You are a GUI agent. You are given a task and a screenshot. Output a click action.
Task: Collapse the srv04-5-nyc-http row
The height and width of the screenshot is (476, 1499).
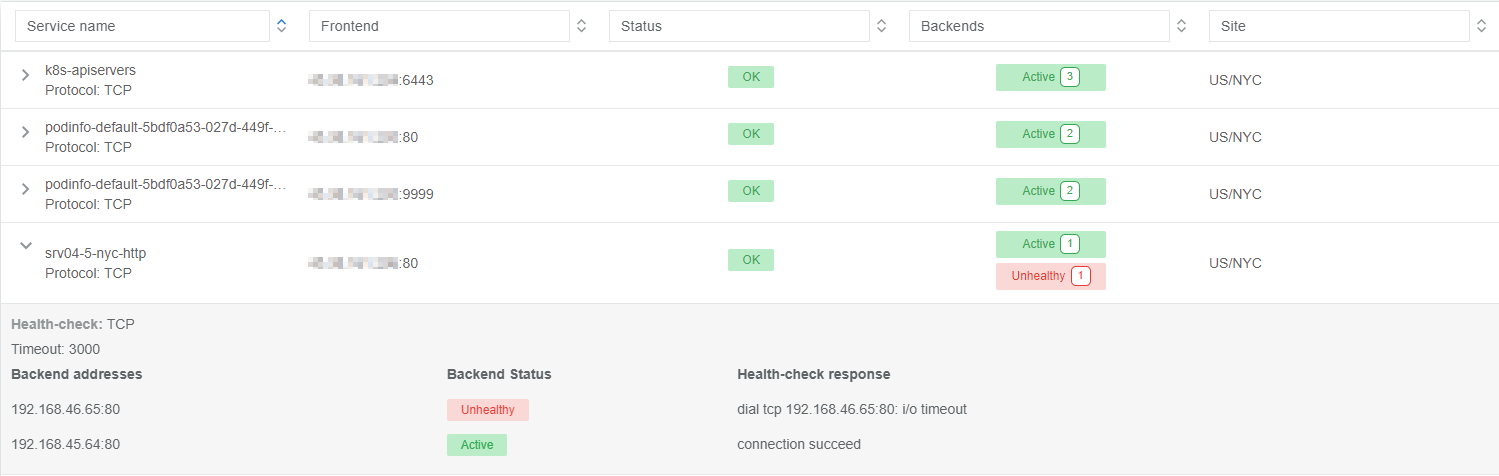tap(27, 247)
